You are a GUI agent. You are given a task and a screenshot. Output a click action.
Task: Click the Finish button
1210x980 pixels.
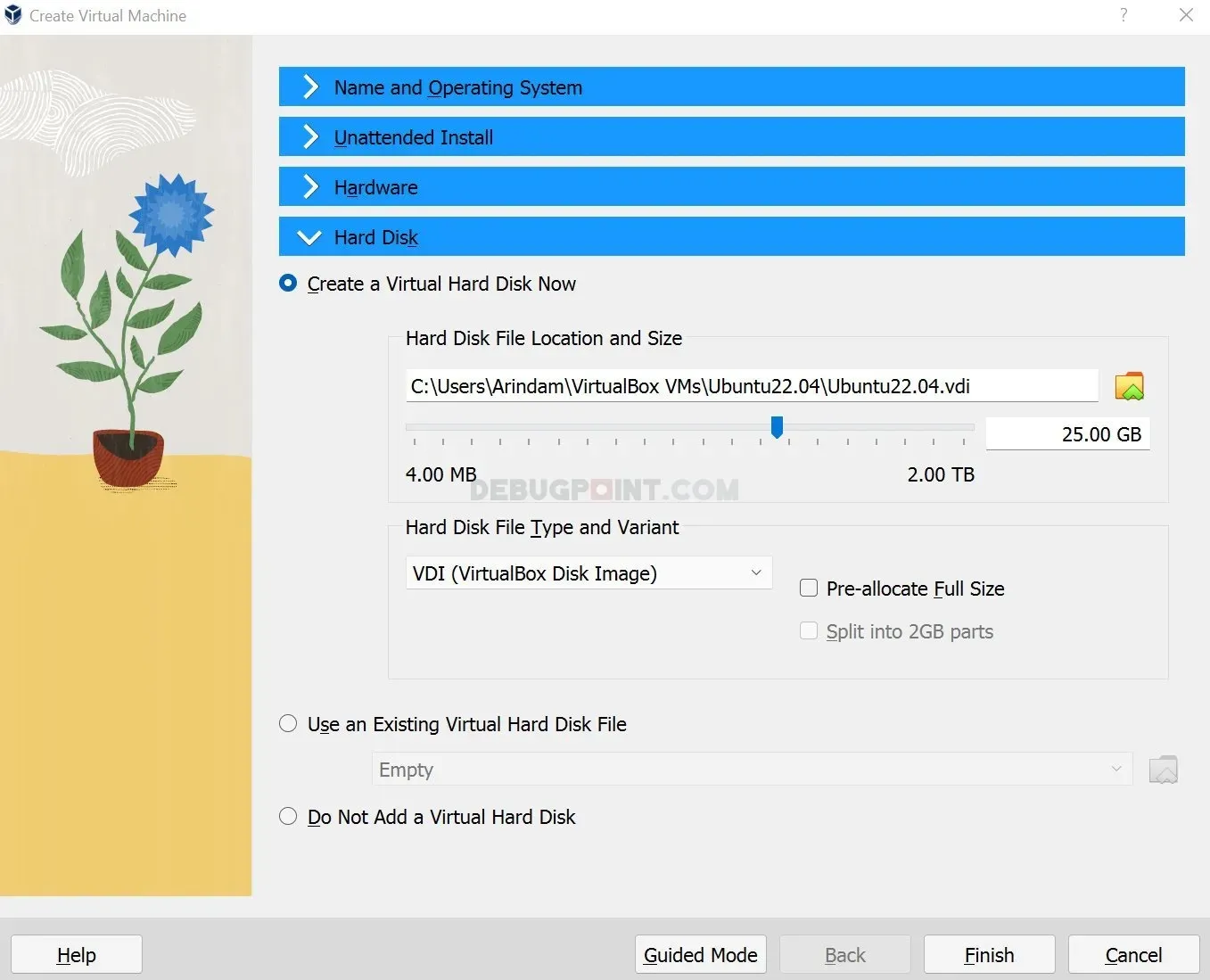point(989,955)
